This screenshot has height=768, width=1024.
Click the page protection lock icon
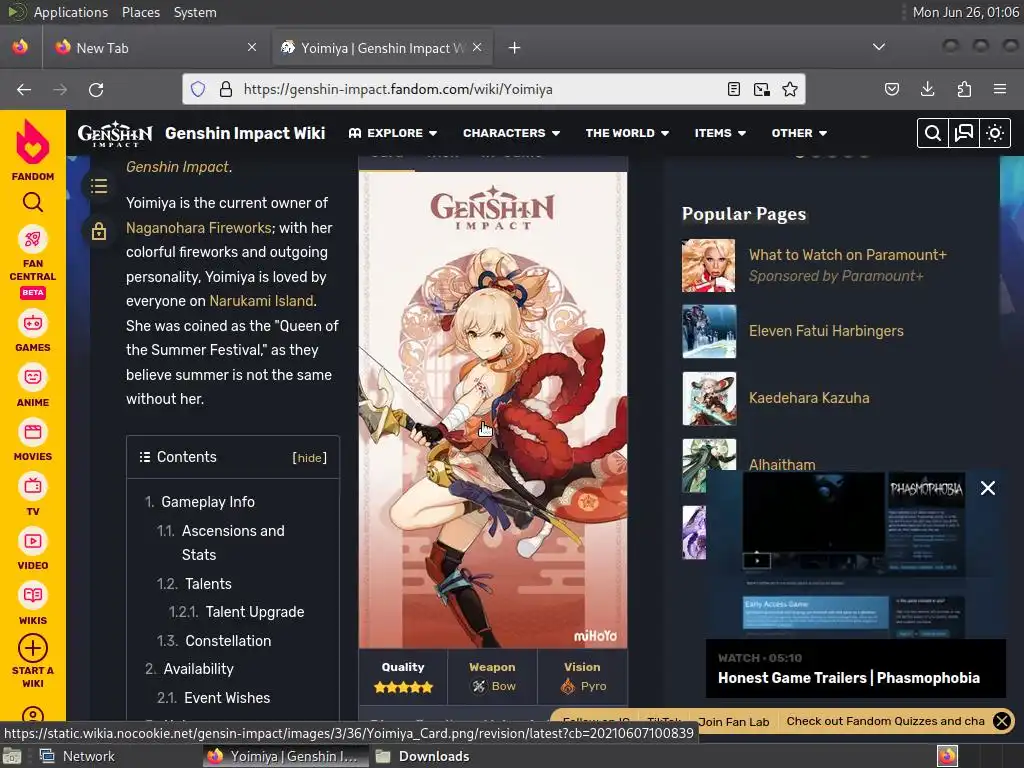click(x=99, y=231)
